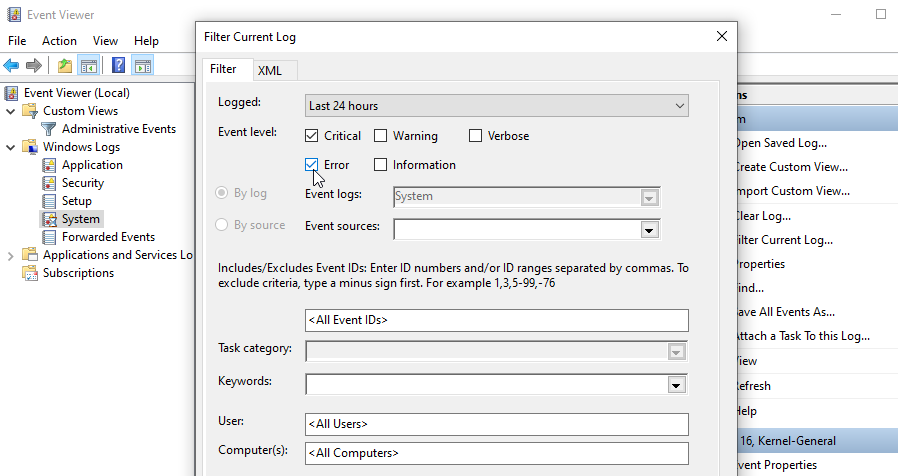
Task: Click the Security log icon
Action: coord(49,183)
